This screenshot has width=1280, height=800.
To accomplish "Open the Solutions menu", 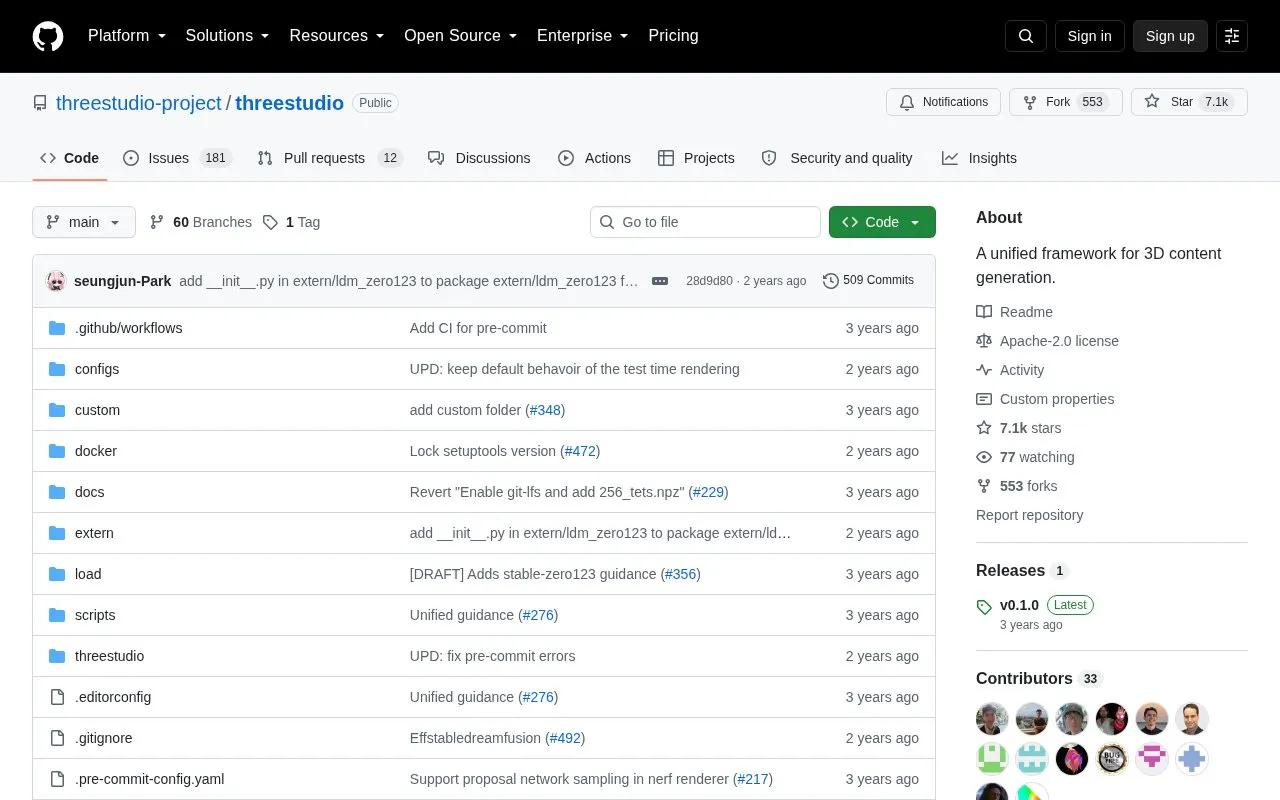I will 228,36.
